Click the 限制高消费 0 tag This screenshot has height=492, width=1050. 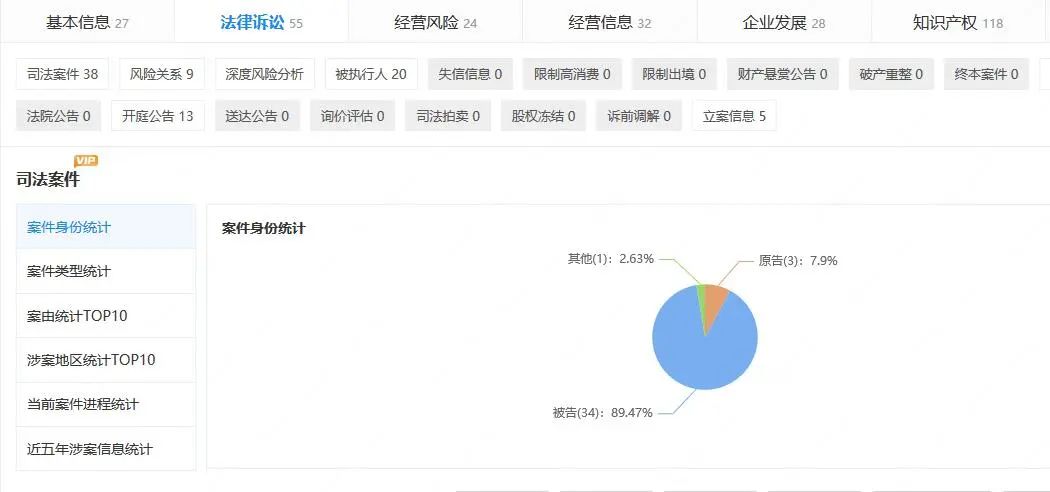[x=572, y=74]
